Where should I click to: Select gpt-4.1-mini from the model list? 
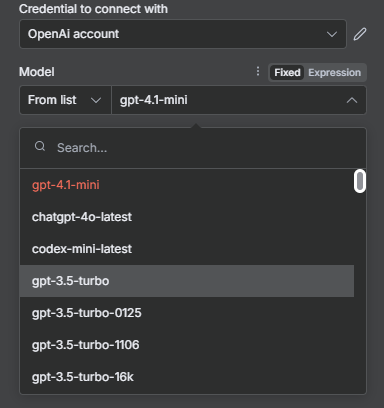point(187,185)
